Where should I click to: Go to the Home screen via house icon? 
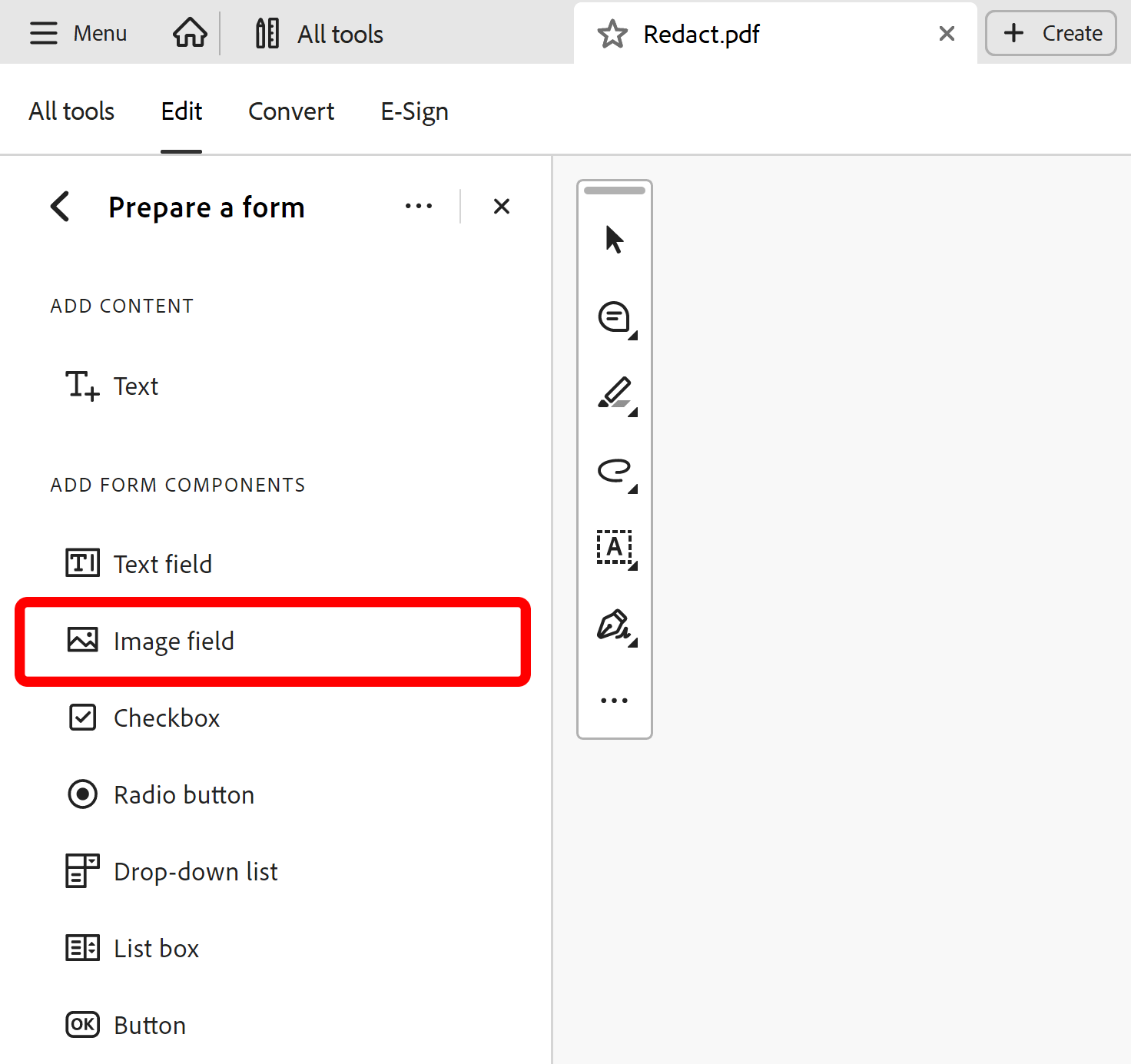point(188,32)
